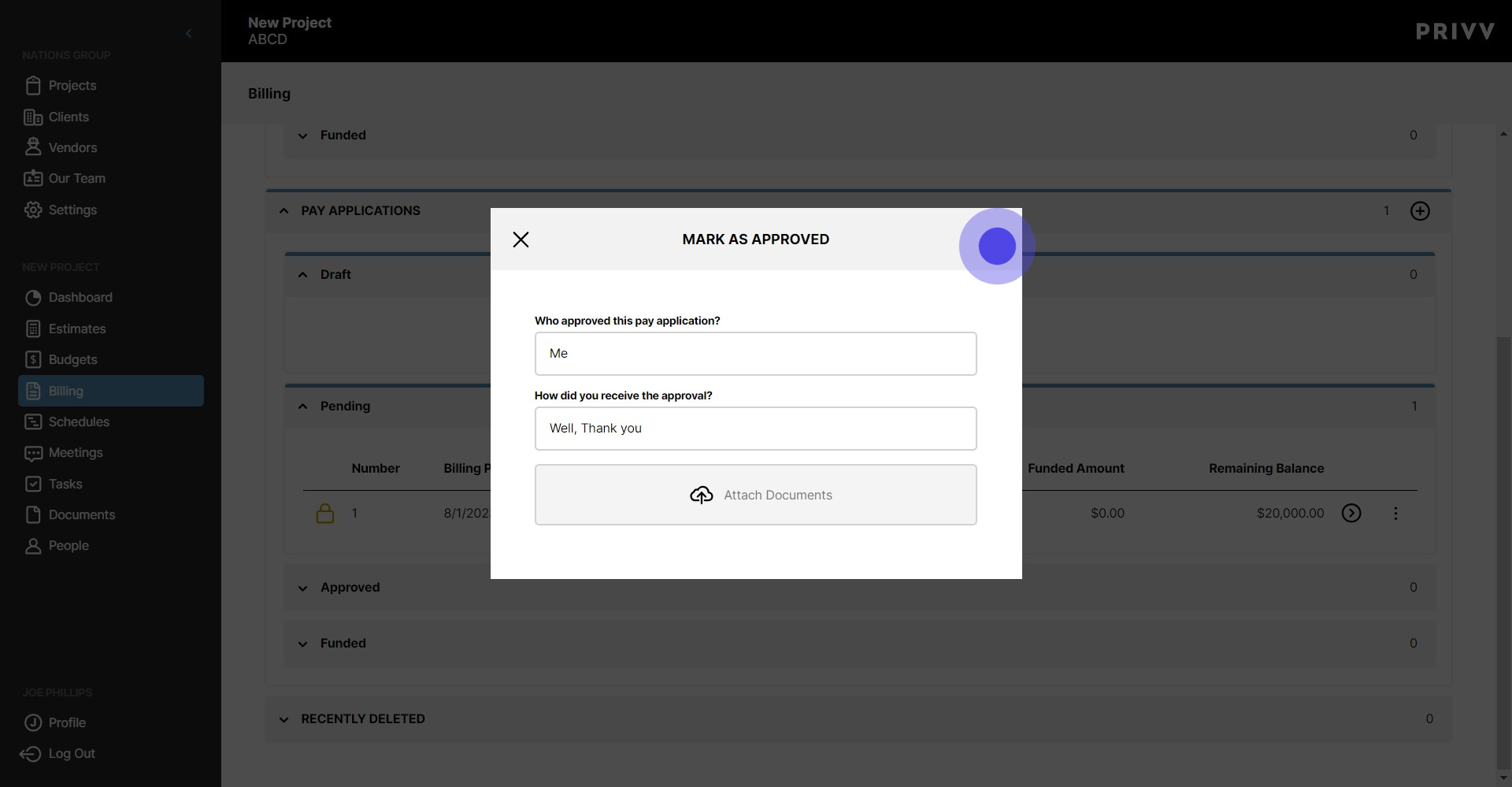Screen dimensions: 1512x787
Task: Click the Remaining Balance column header
Action: pyautogui.click(x=1266, y=468)
